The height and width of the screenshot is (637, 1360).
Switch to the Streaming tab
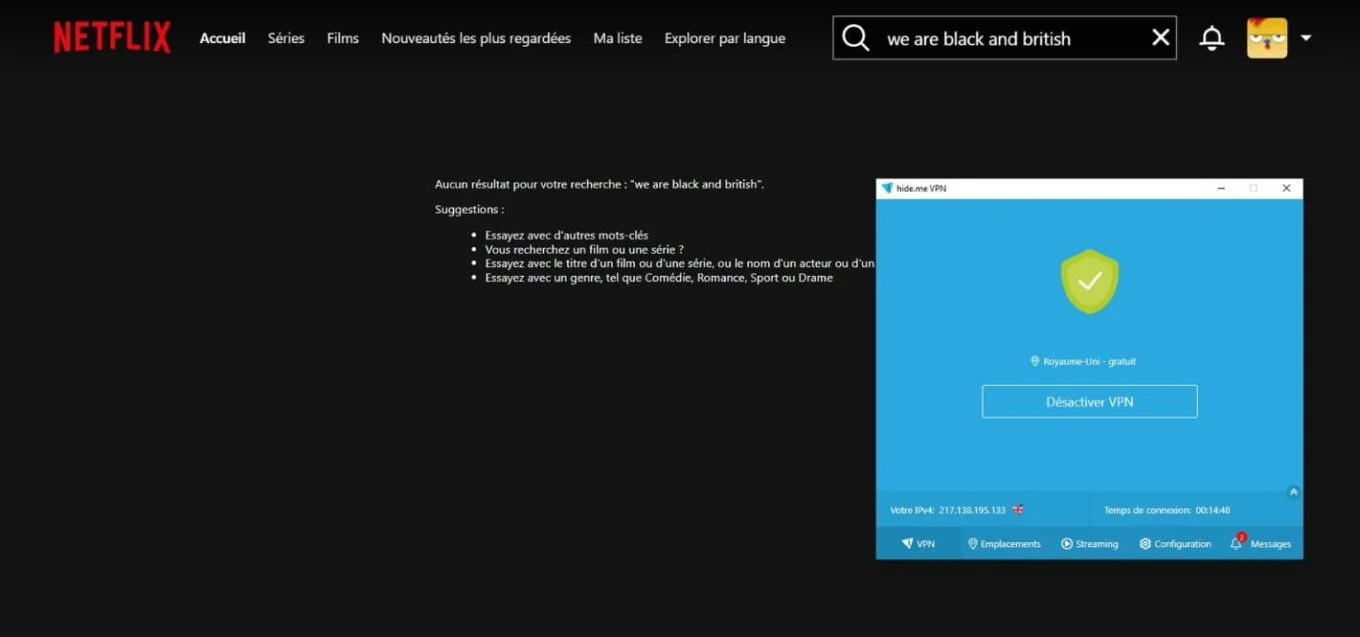tap(1090, 544)
